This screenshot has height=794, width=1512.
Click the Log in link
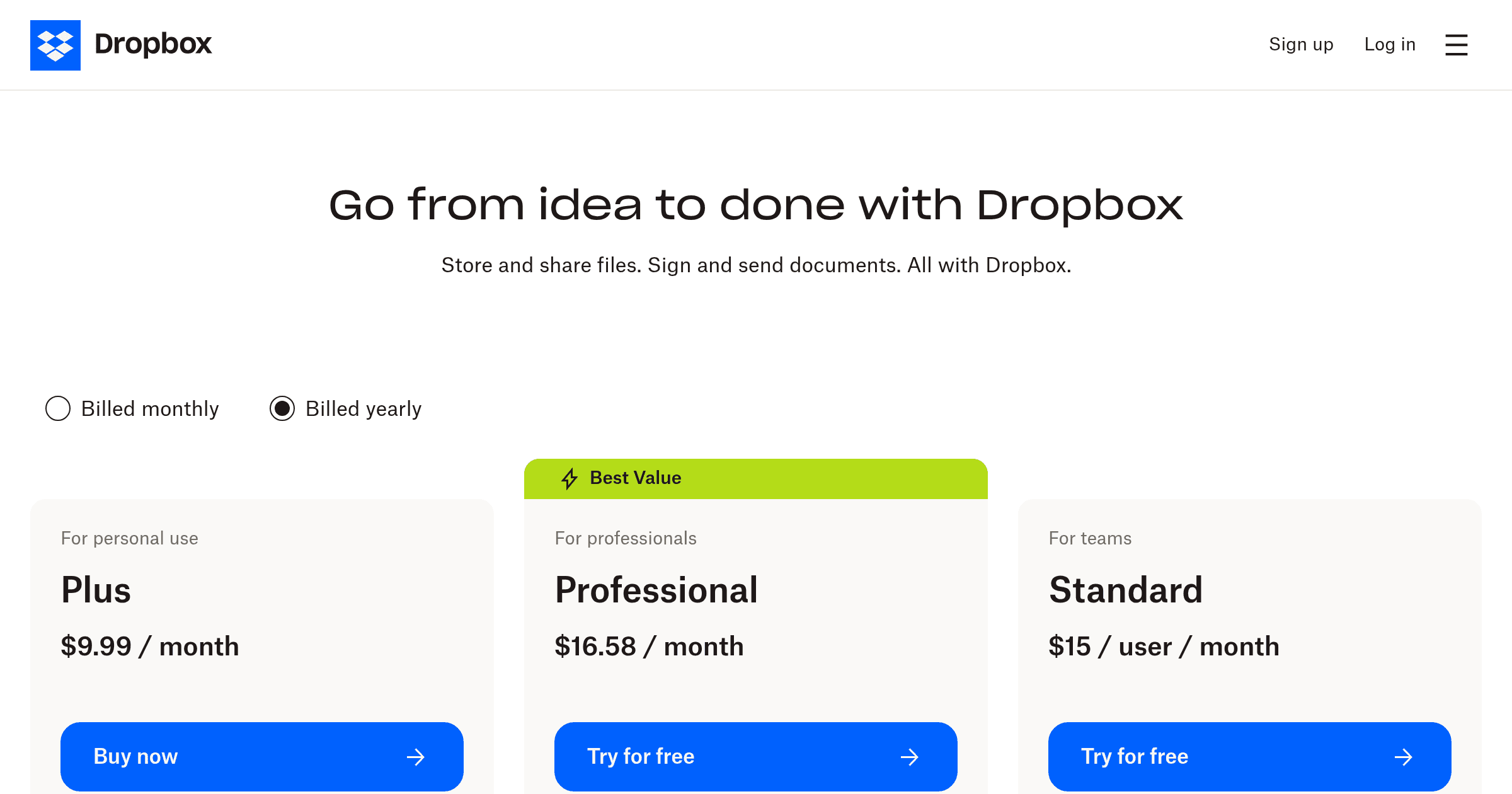1390,44
